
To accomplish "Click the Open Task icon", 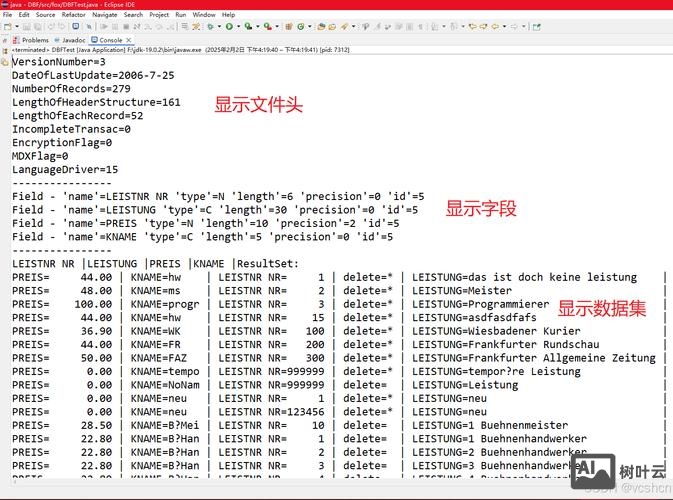I will click(x=332, y=27).
